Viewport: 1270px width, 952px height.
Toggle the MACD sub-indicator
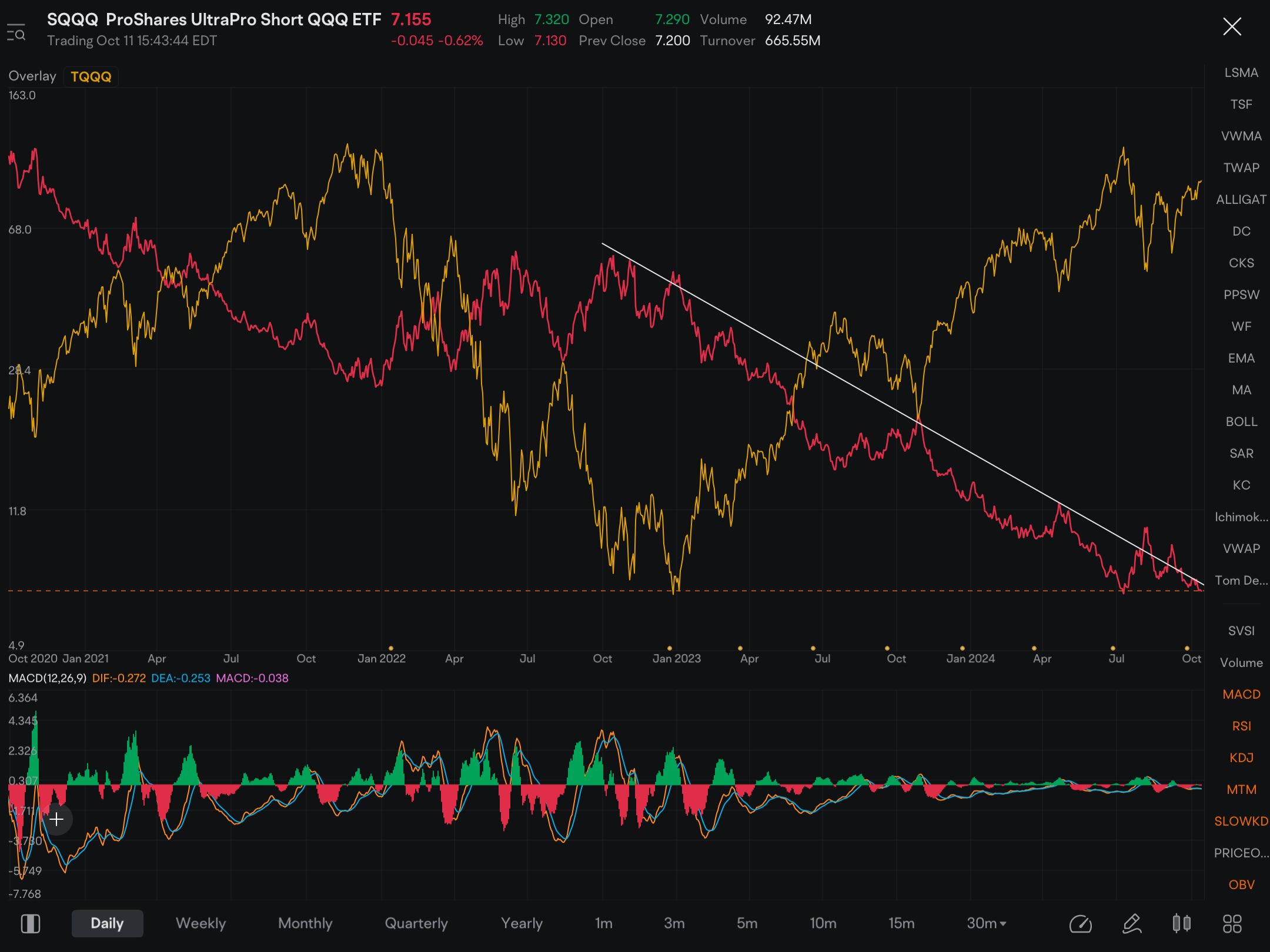(x=1241, y=695)
